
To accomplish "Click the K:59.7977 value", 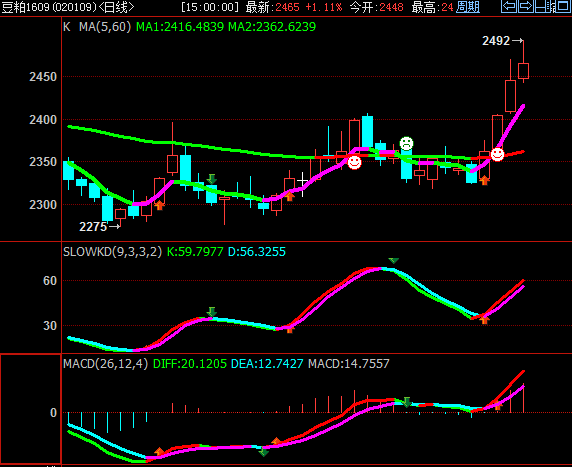I will point(195,252).
